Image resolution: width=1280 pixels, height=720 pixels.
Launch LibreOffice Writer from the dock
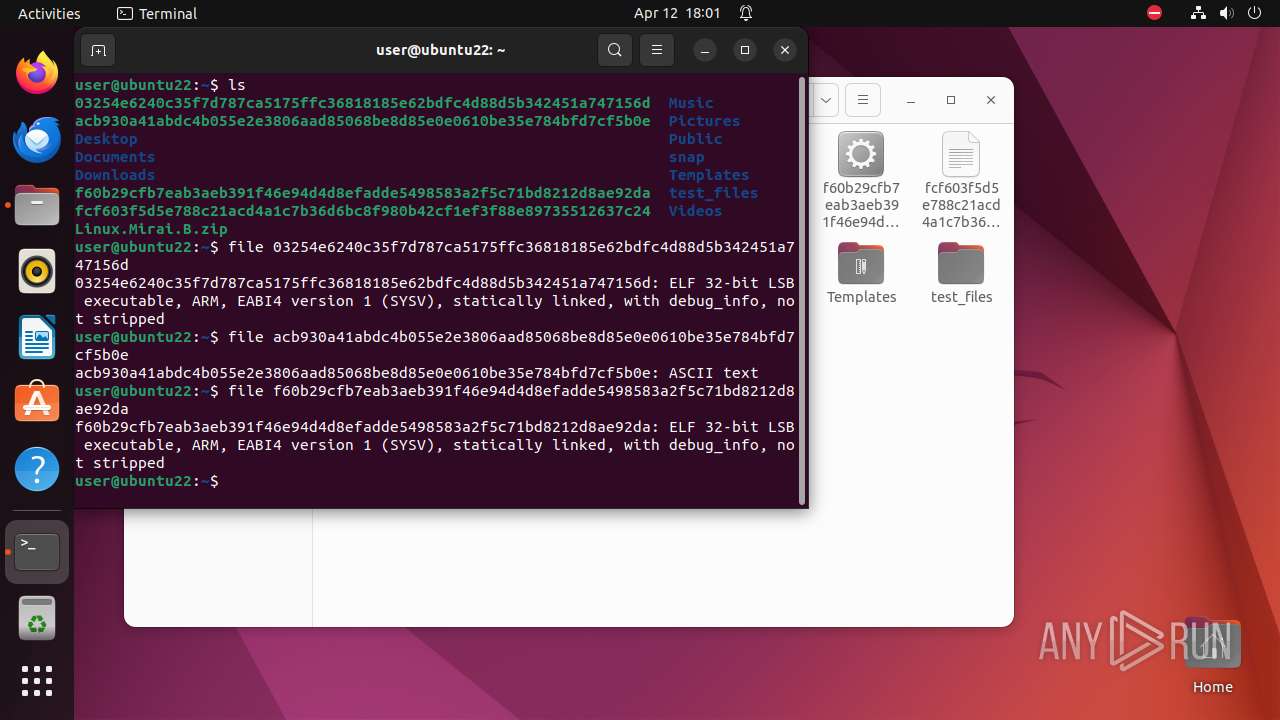pyautogui.click(x=37, y=337)
